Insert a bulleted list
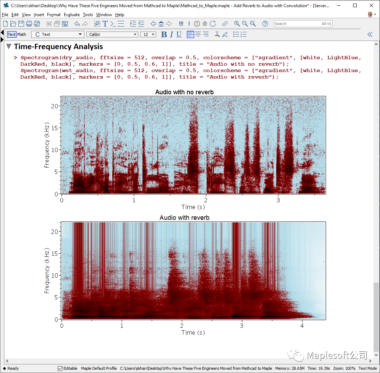 tap(236, 34)
